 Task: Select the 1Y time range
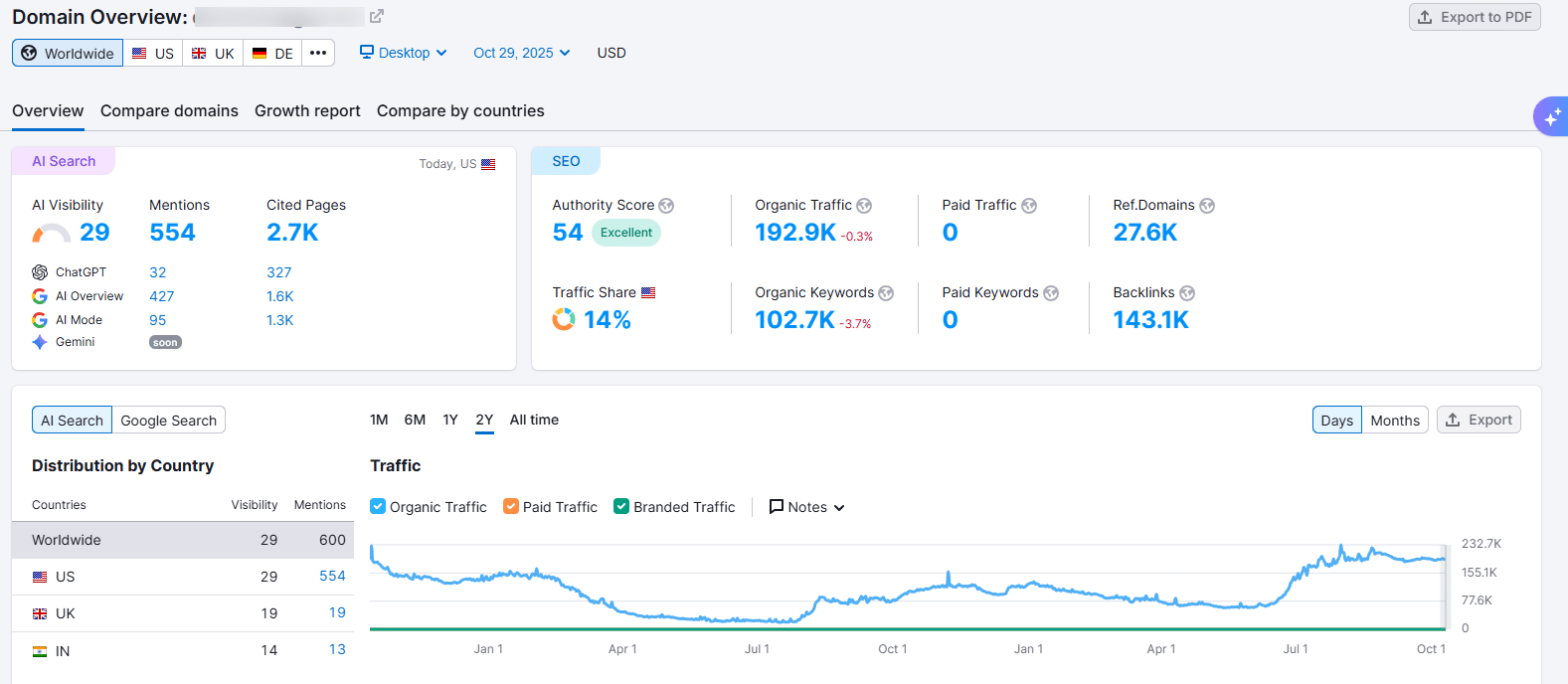(x=450, y=420)
